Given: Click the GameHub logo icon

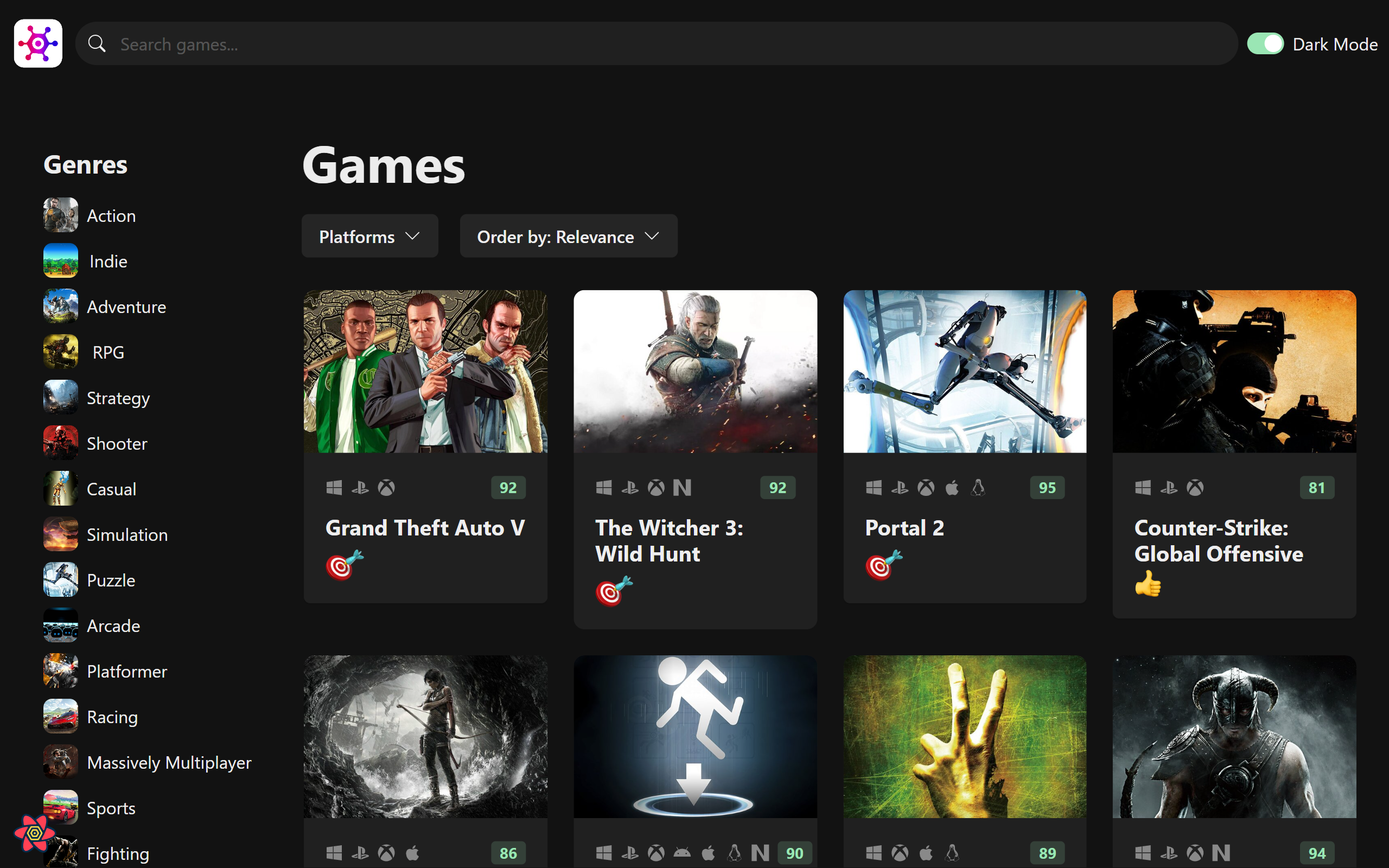Looking at the screenshot, I should click(38, 43).
